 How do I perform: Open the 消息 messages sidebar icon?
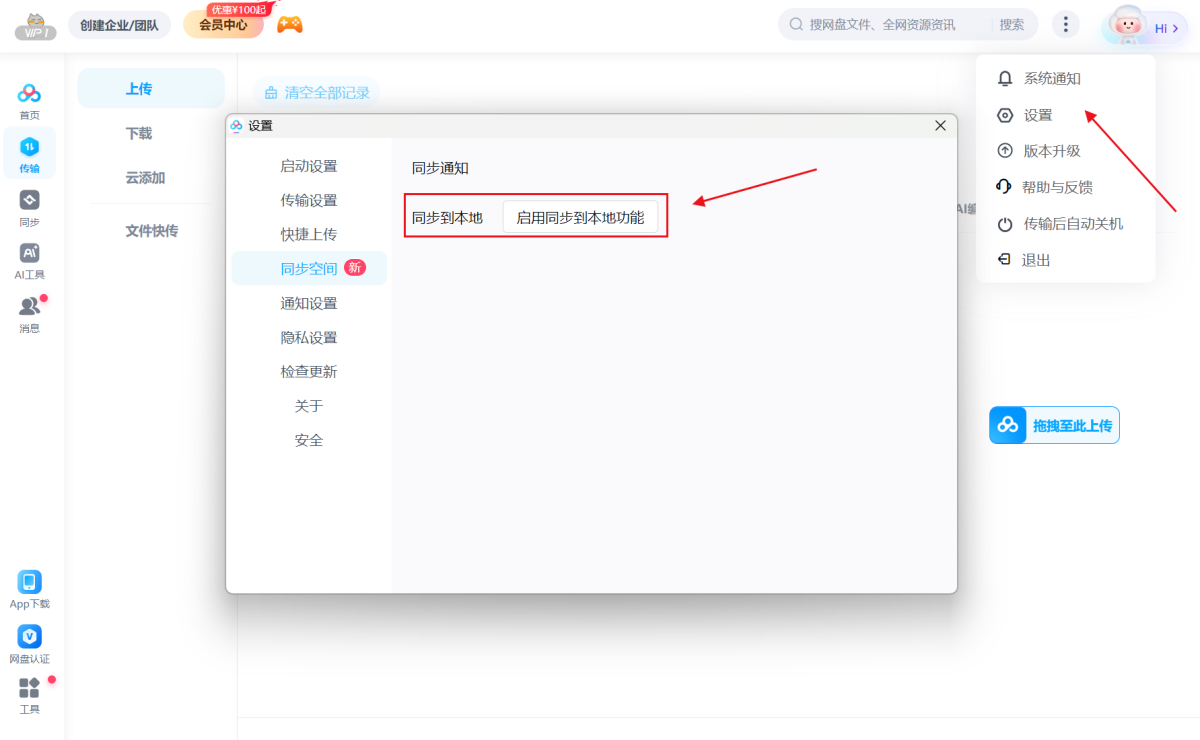(30, 306)
